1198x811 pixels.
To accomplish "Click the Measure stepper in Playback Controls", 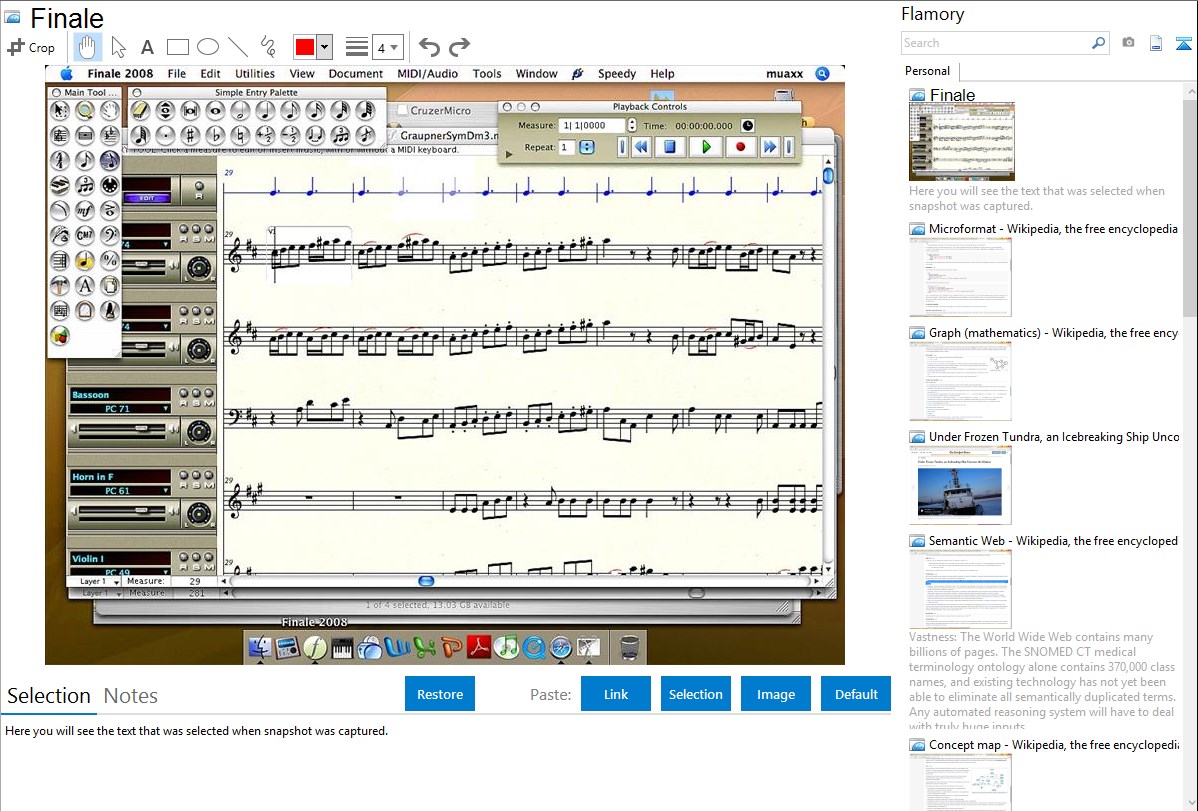I will pyautogui.click(x=632, y=125).
